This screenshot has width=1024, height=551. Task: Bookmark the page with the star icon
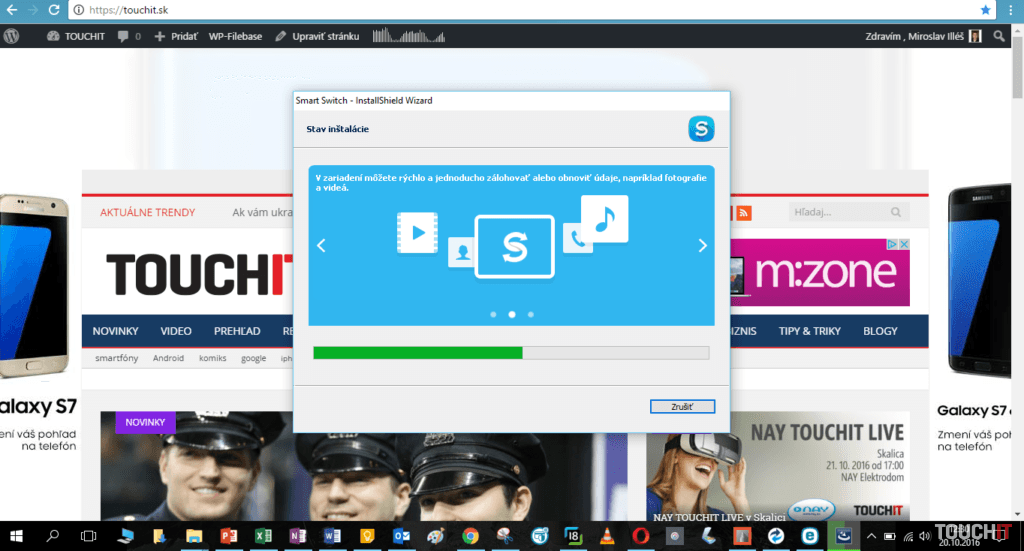986,10
